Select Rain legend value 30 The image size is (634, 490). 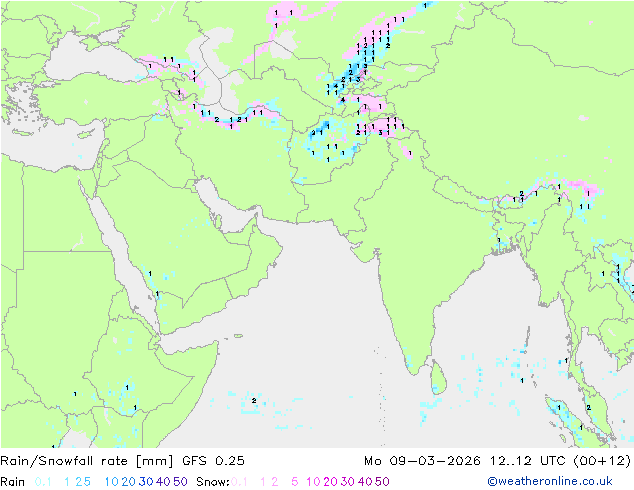point(146,482)
